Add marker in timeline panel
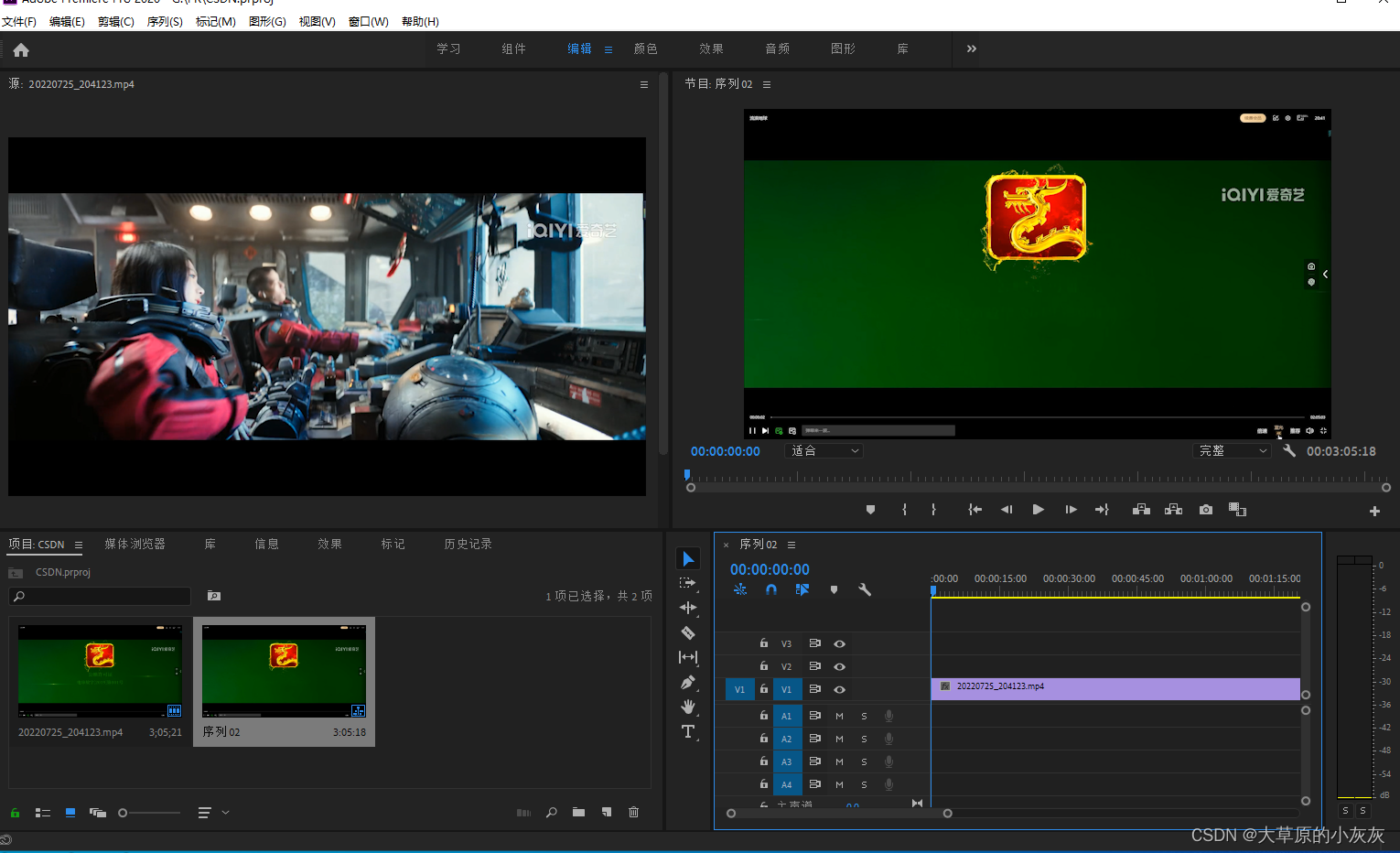 tap(834, 590)
